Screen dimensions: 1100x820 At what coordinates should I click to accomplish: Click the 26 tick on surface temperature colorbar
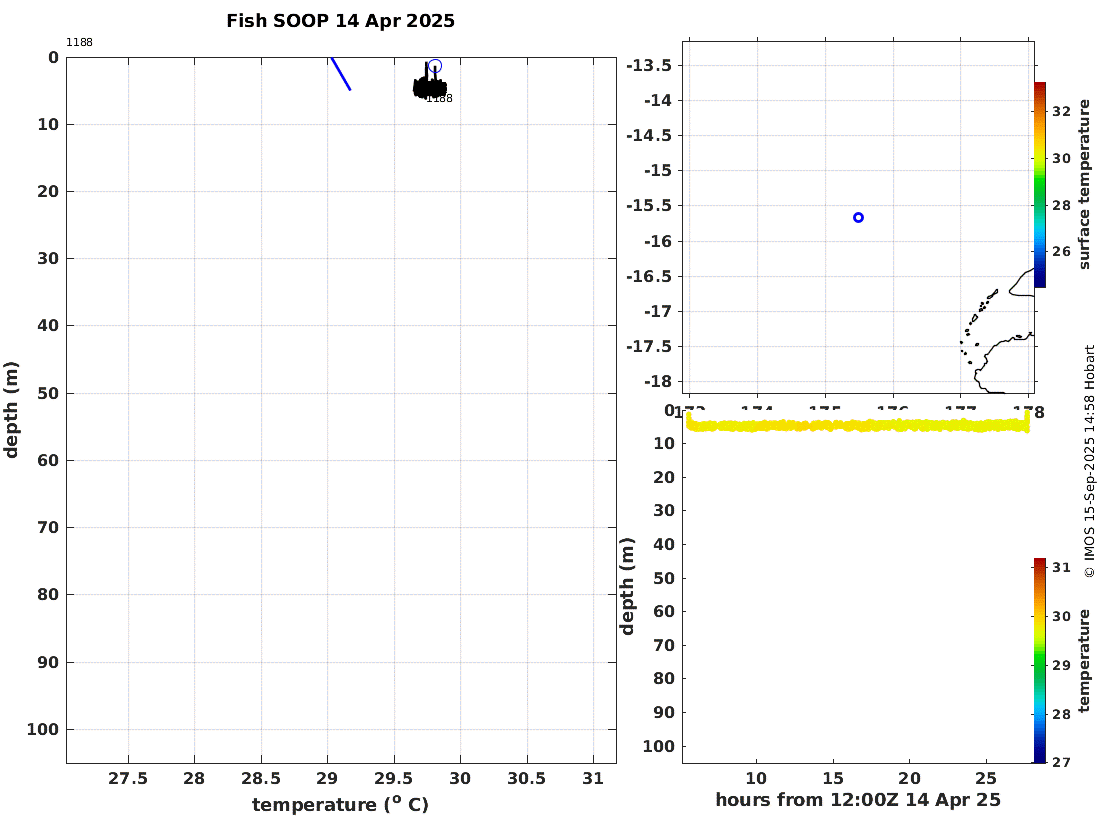1061,251
